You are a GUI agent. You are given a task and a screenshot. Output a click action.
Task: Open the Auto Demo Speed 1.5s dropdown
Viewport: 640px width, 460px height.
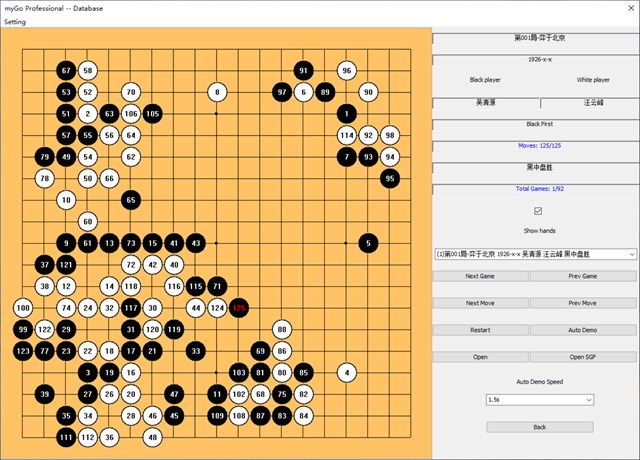540,400
